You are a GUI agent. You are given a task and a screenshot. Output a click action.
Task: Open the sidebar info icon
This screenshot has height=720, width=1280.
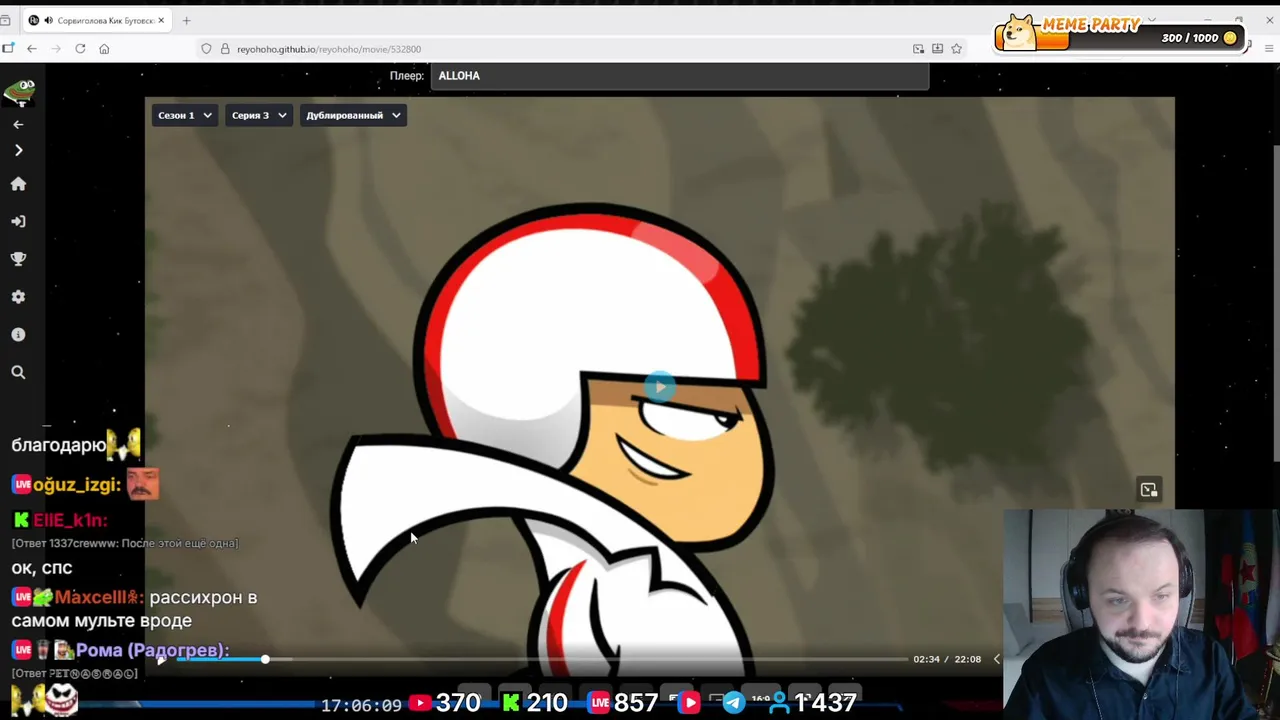click(x=18, y=335)
